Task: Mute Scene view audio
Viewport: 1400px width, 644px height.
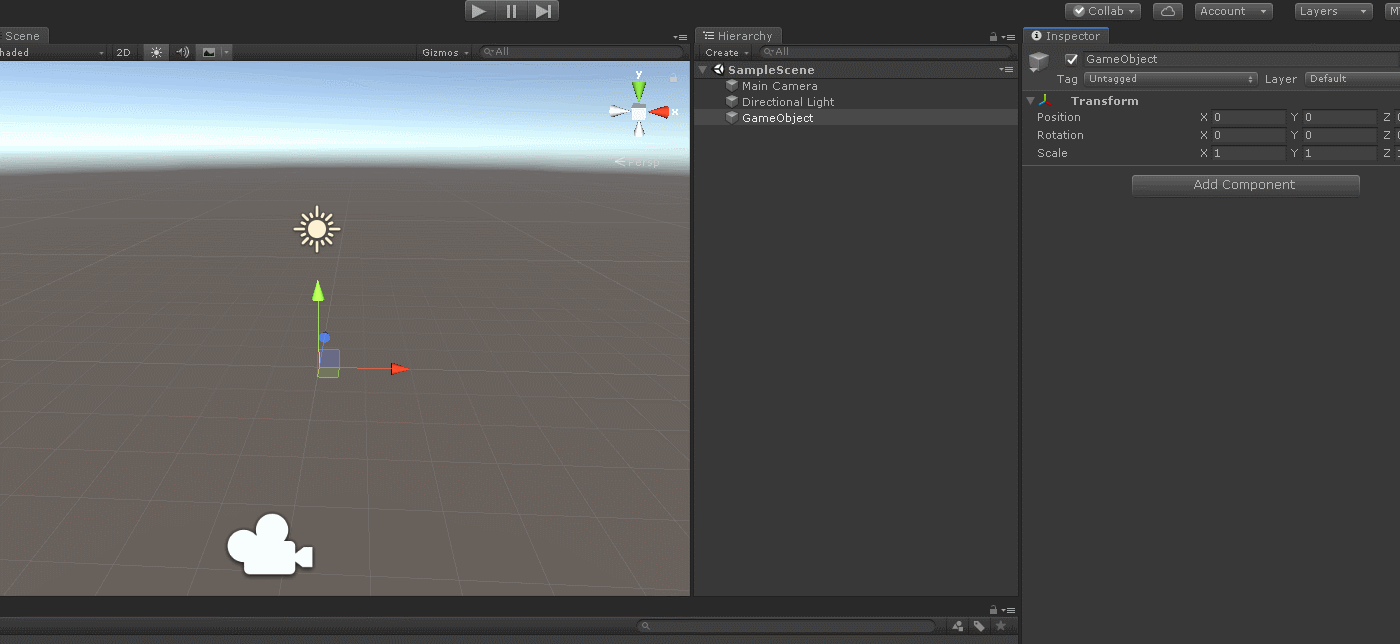Action: pos(180,52)
